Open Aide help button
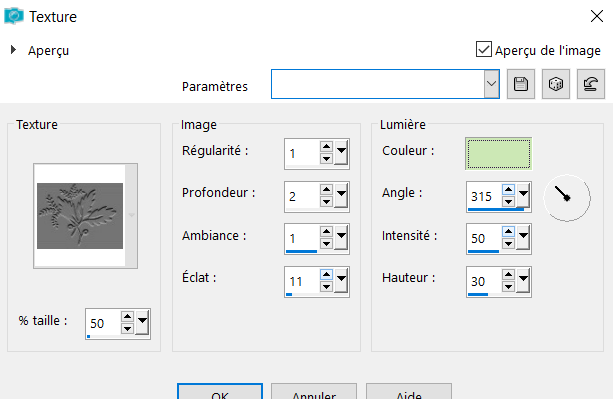The image size is (613, 399). tap(409, 392)
